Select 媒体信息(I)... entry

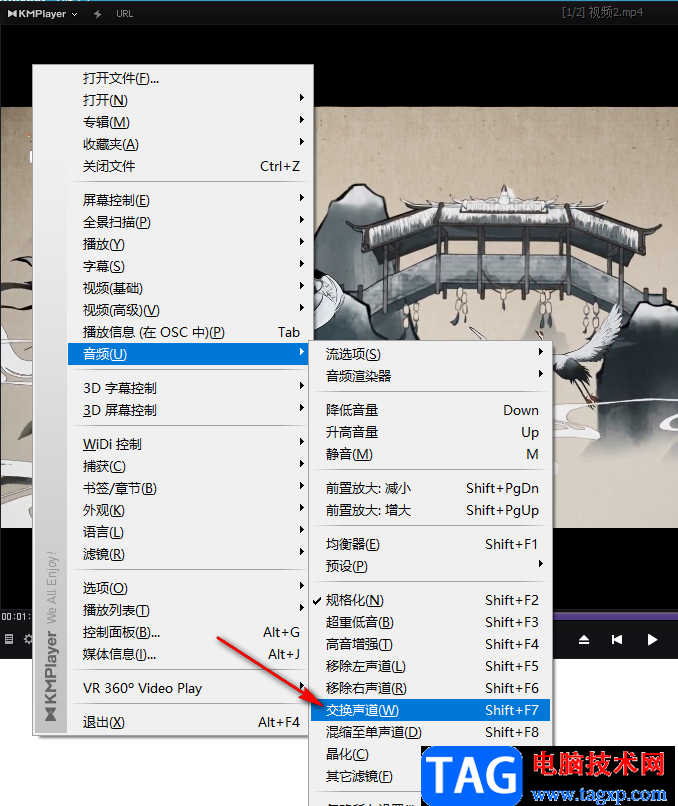pyautogui.click(x=190, y=654)
